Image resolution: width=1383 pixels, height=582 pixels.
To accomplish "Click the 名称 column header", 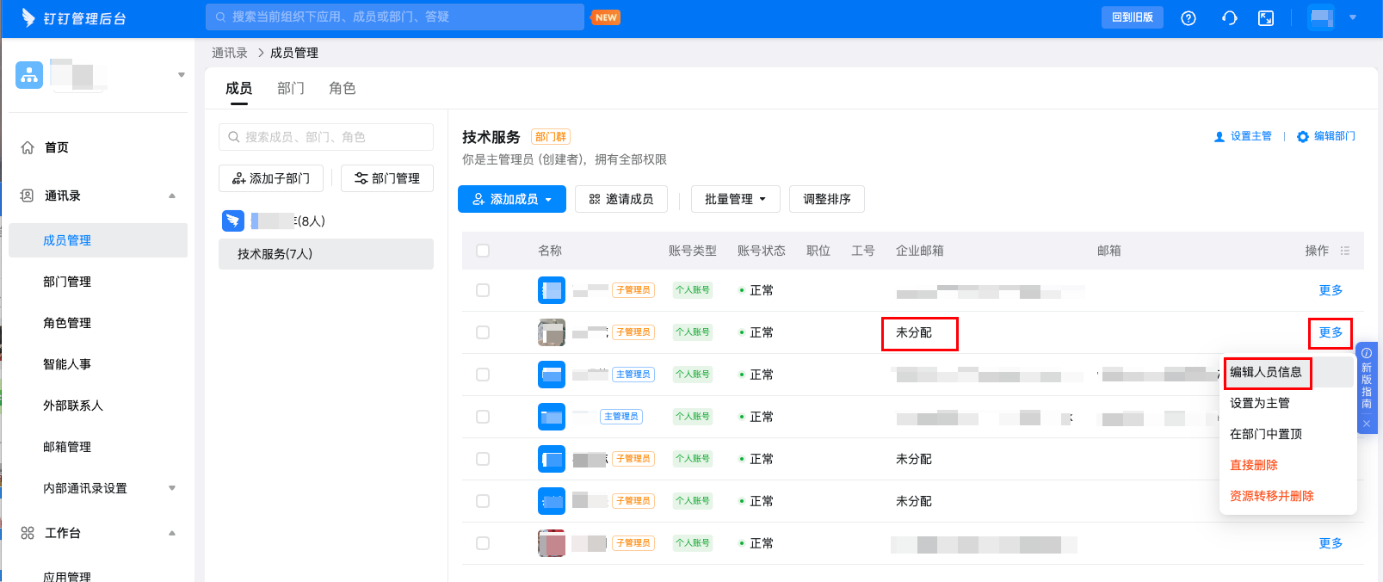I will [x=550, y=251].
